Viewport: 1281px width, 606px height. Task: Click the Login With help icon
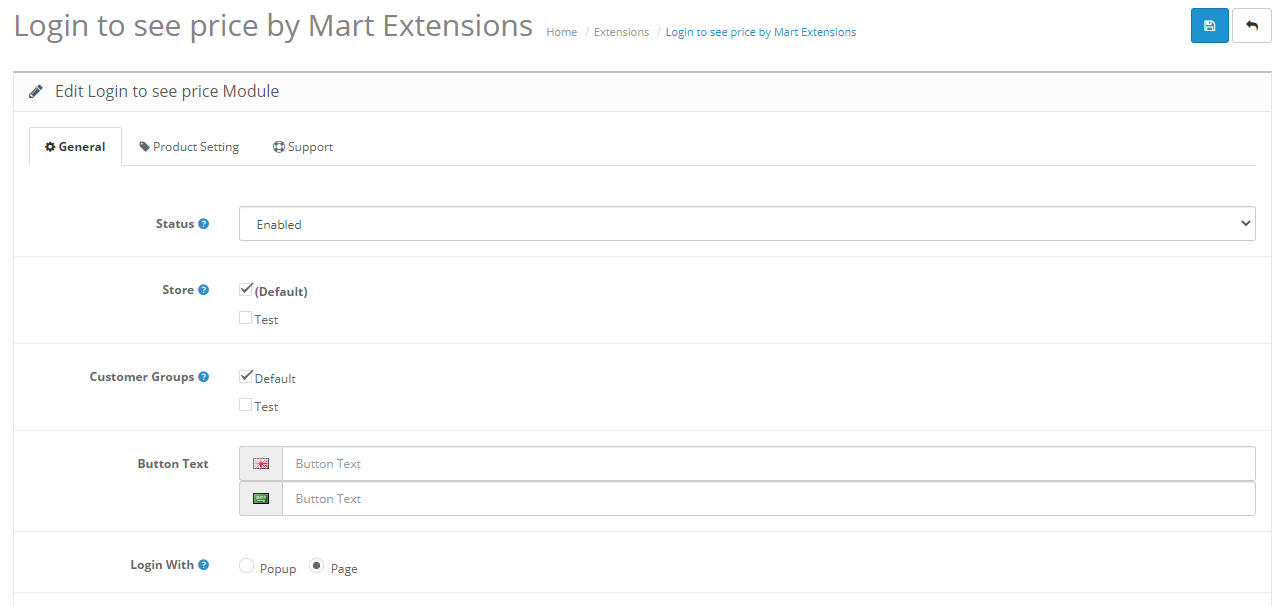(204, 565)
